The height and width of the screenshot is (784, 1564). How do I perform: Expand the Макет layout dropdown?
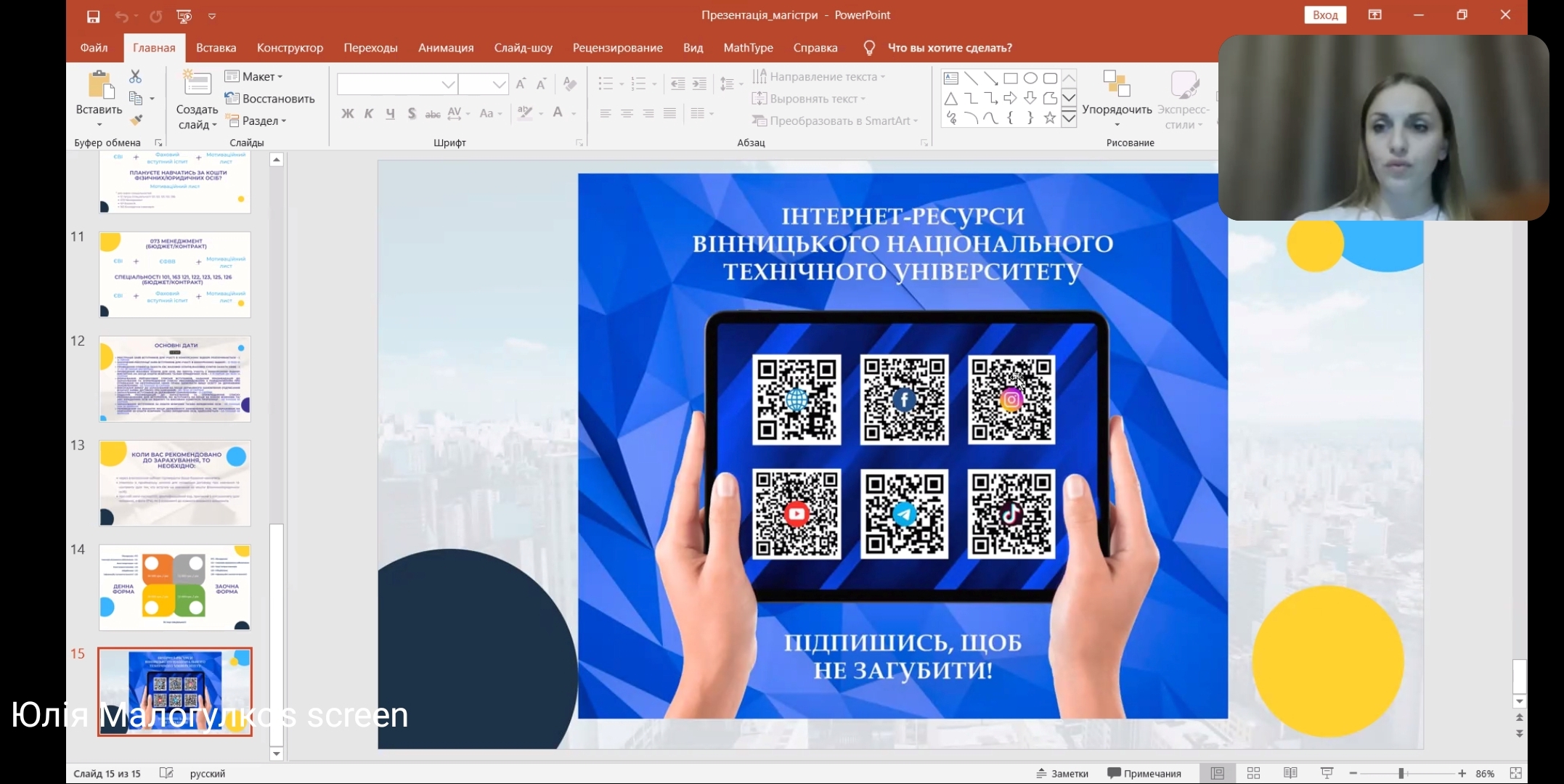pos(254,76)
